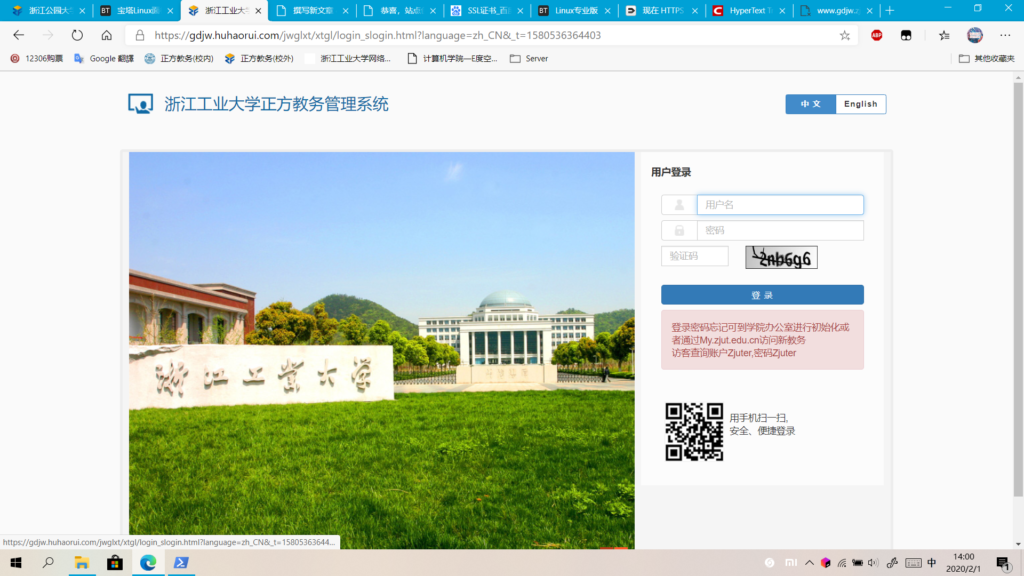
Task: Open the Google 翻译 bookmark
Action: tap(104, 58)
